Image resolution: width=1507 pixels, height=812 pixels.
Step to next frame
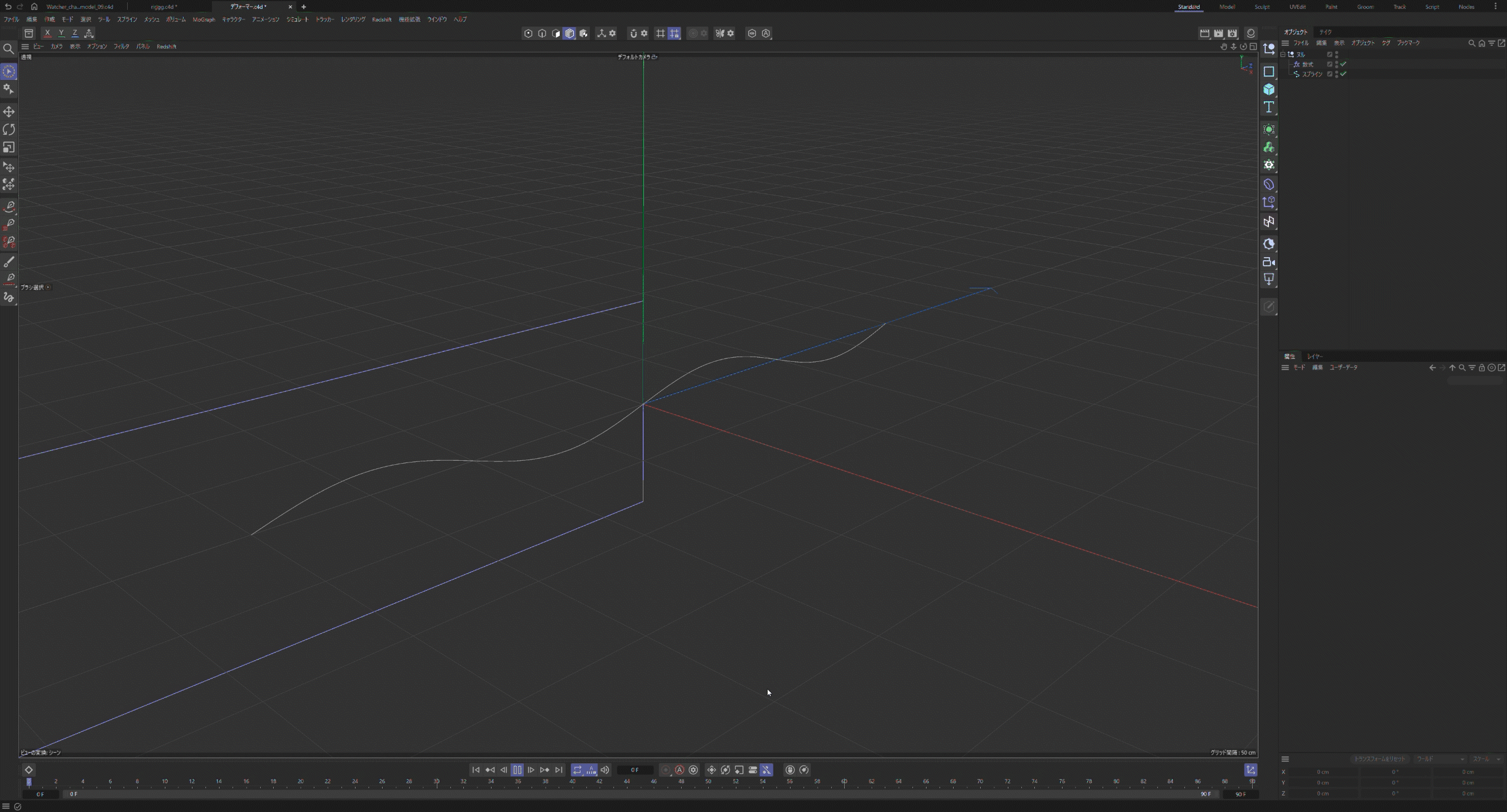click(531, 770)
